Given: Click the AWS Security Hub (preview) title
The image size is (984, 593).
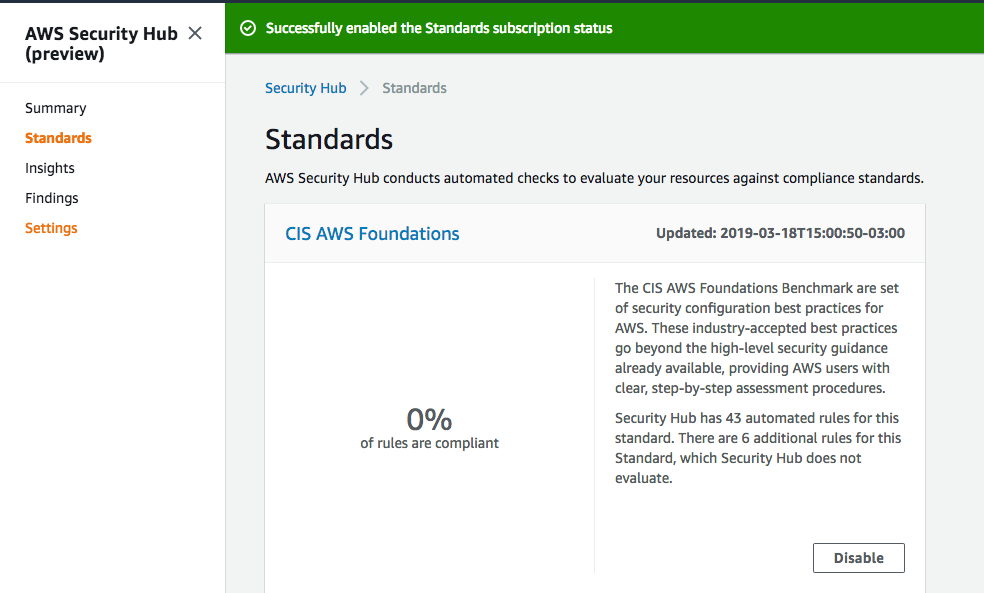Looking at the screenshot, I should (101, 43).
